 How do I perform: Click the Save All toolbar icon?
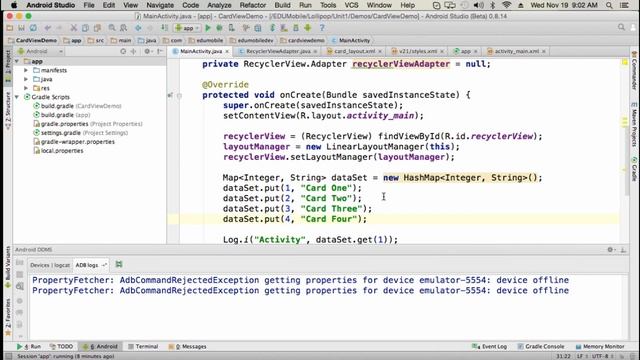click(x=21, y=28)
